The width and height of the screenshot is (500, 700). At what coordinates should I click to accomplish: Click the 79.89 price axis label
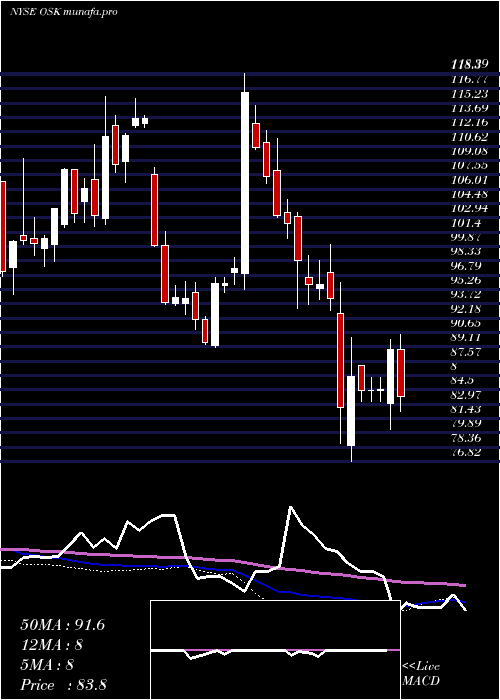coord(466,423)
